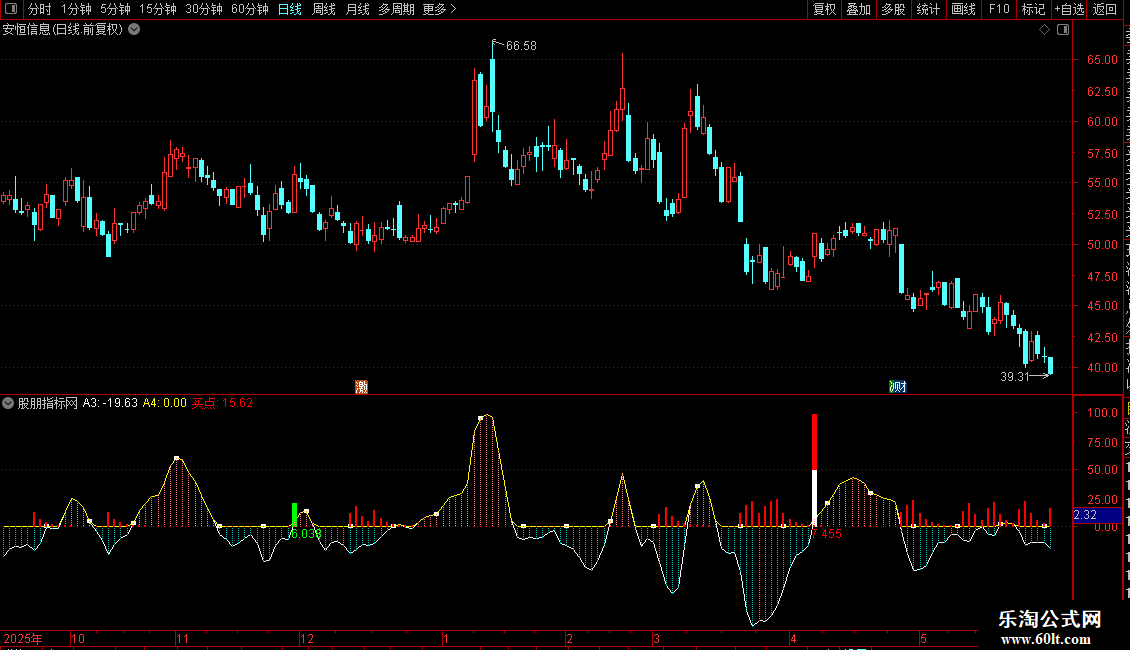The height and width of the screenshot is (650, 1130).
Task: Open the 复权 adjustment option
Action: [x=824, y=9]
